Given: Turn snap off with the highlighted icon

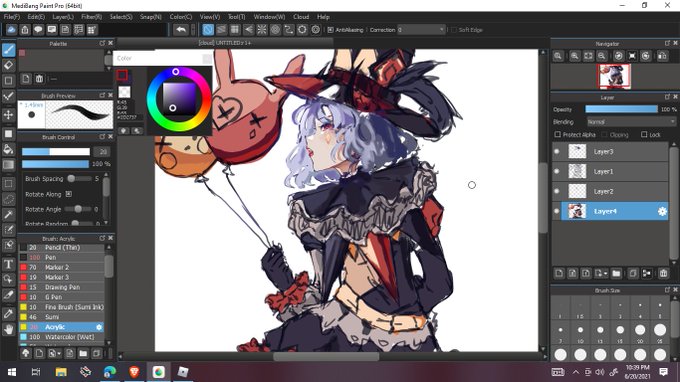Looking at the screenshot, I should [x=208, y=29].
